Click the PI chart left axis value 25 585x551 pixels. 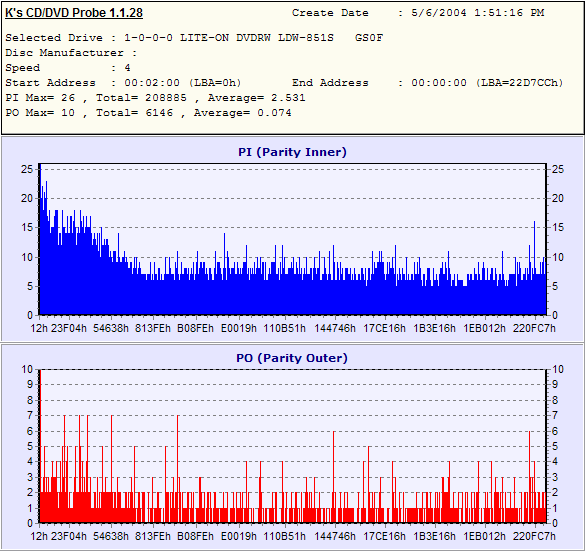click(x=27, y=169)
